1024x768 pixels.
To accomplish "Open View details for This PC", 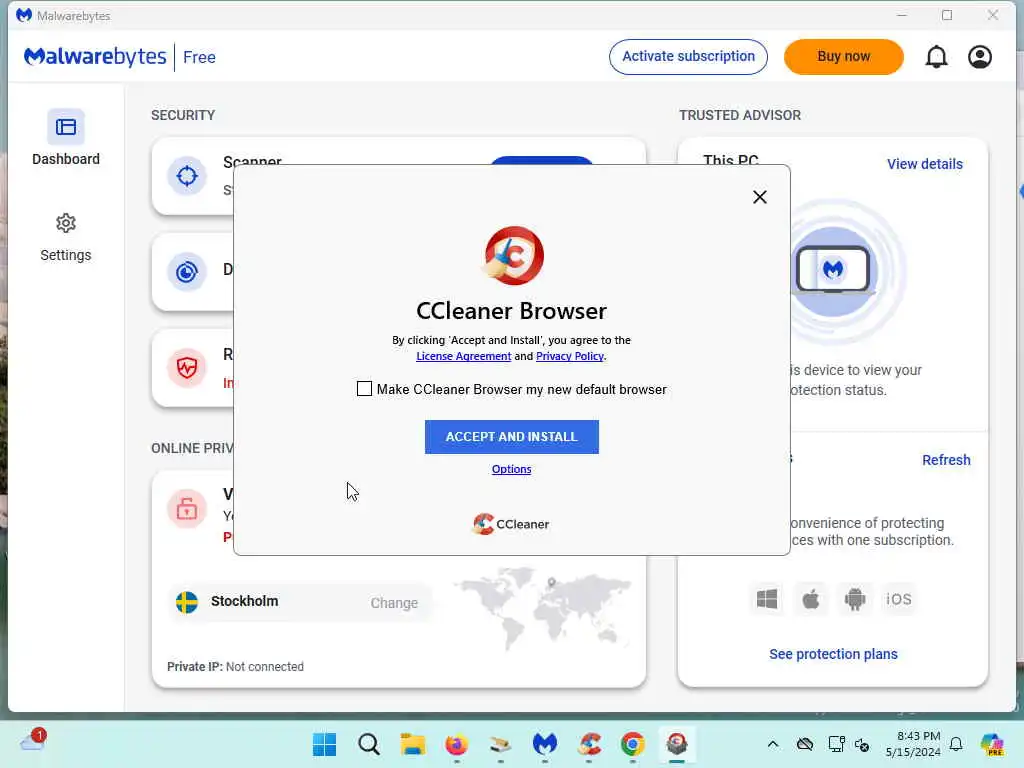I will 925,164.
